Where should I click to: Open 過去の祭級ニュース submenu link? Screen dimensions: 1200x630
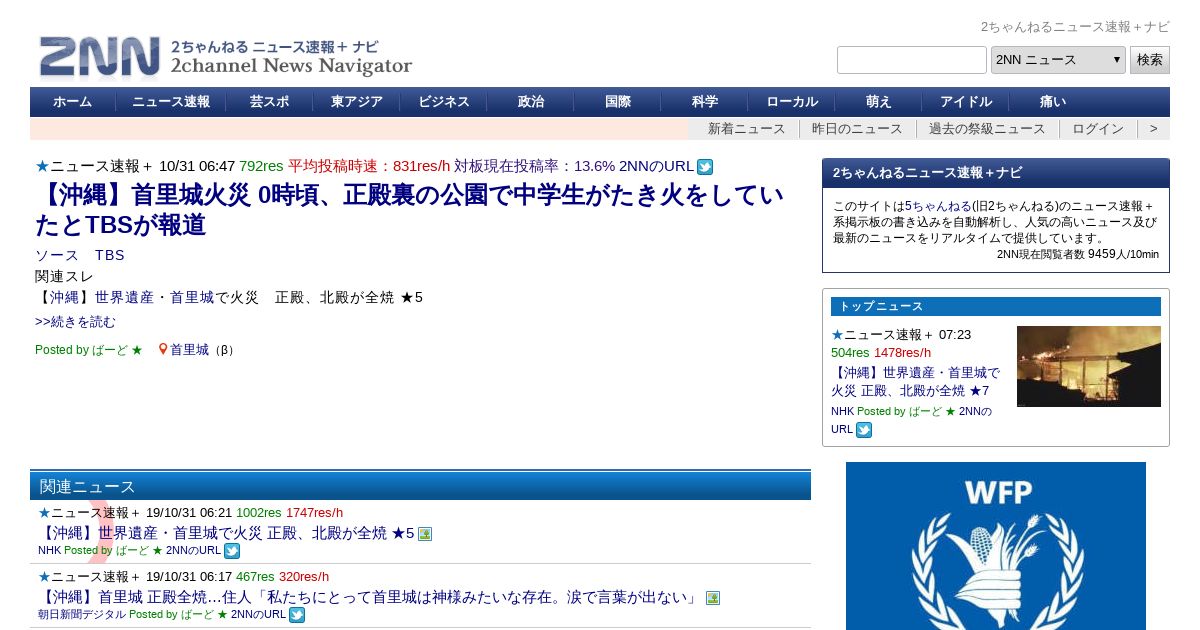(x=987, y=129)
